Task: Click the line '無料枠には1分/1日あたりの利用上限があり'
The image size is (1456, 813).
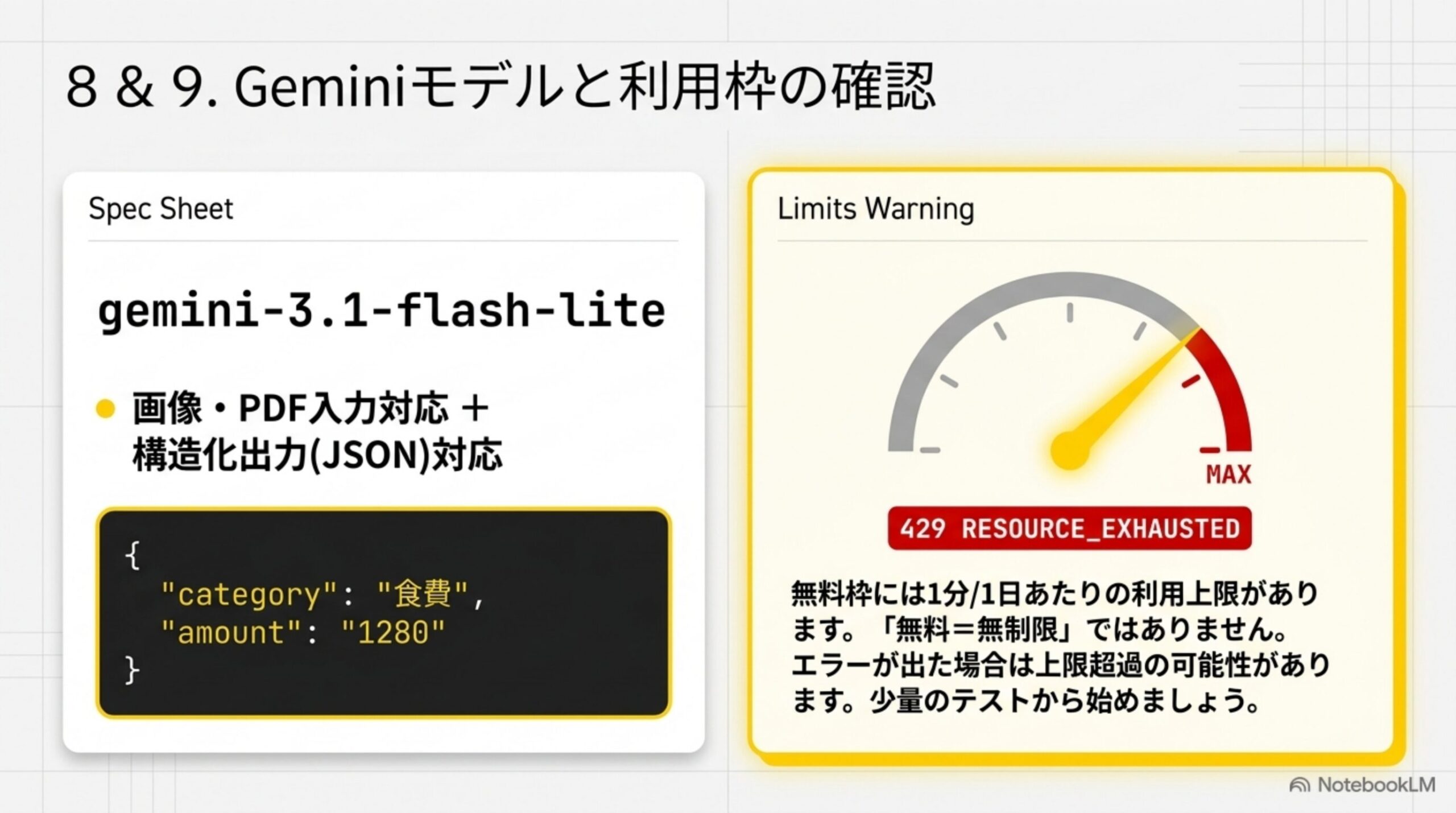Action: 1055,594
